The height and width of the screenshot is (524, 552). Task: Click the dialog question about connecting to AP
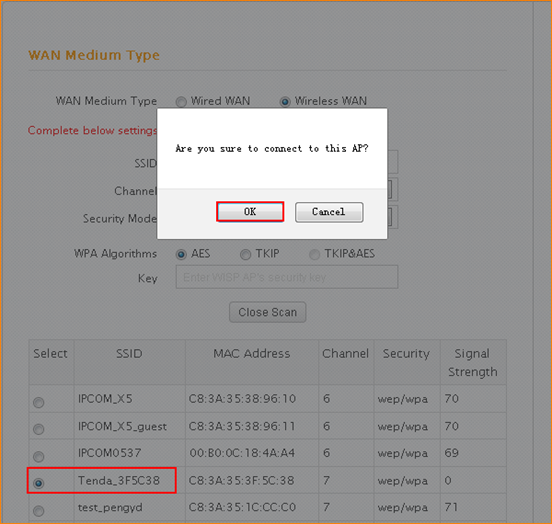click(272, 149)
